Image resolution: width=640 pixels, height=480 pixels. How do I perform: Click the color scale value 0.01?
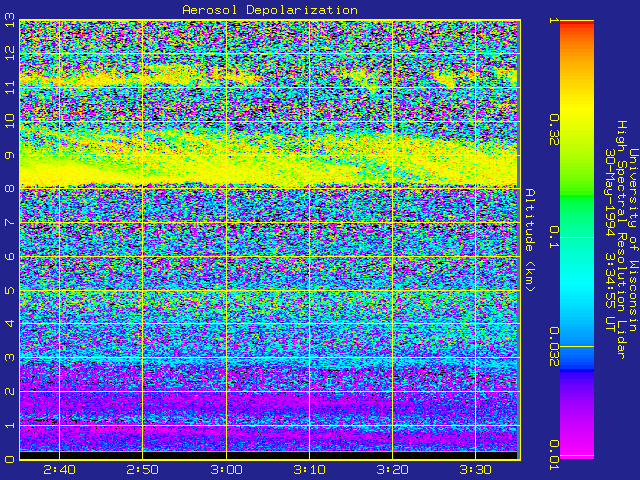pos(553,455)
